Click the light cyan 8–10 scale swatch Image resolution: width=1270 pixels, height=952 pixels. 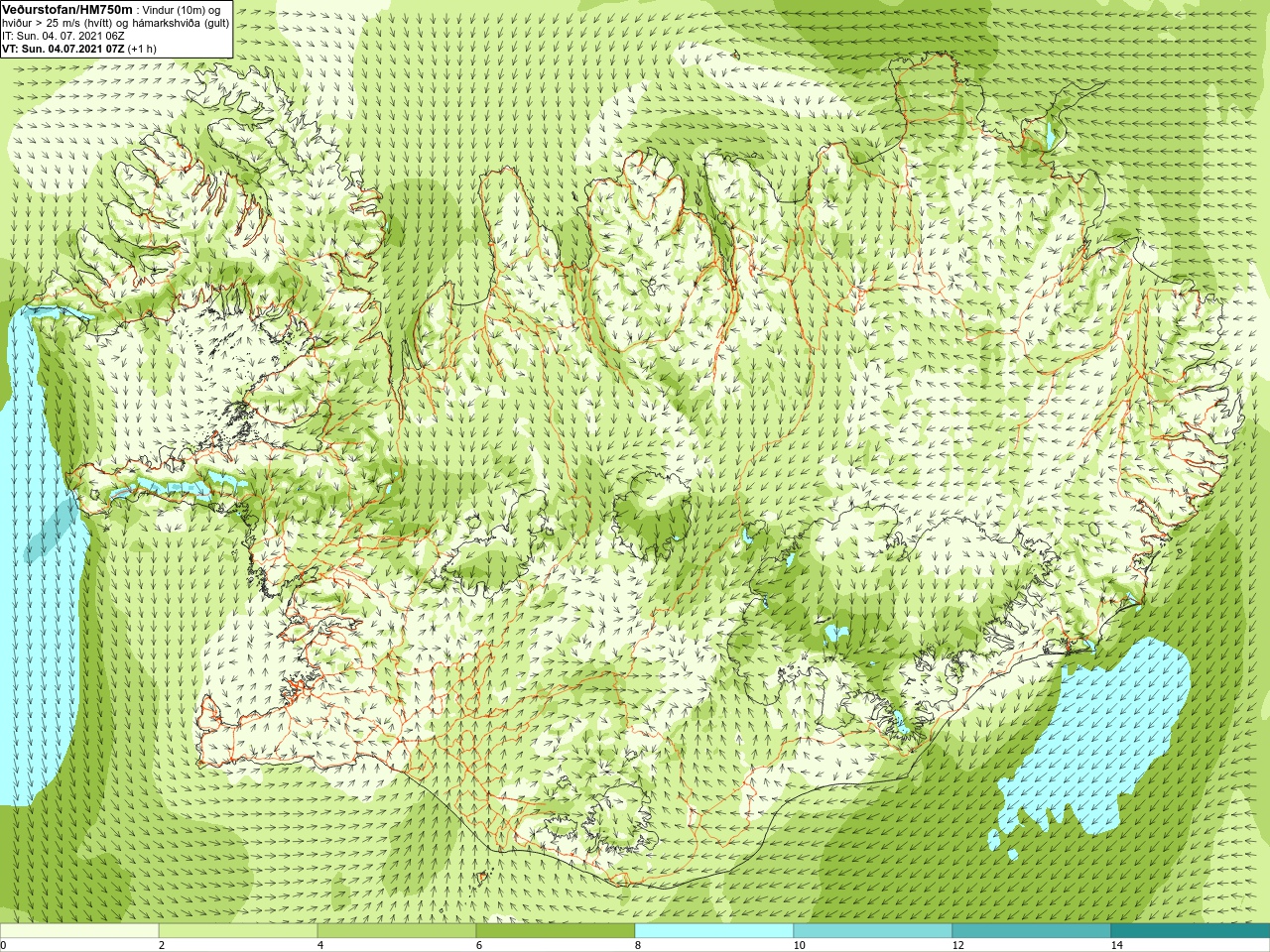[x=714, y=931]
